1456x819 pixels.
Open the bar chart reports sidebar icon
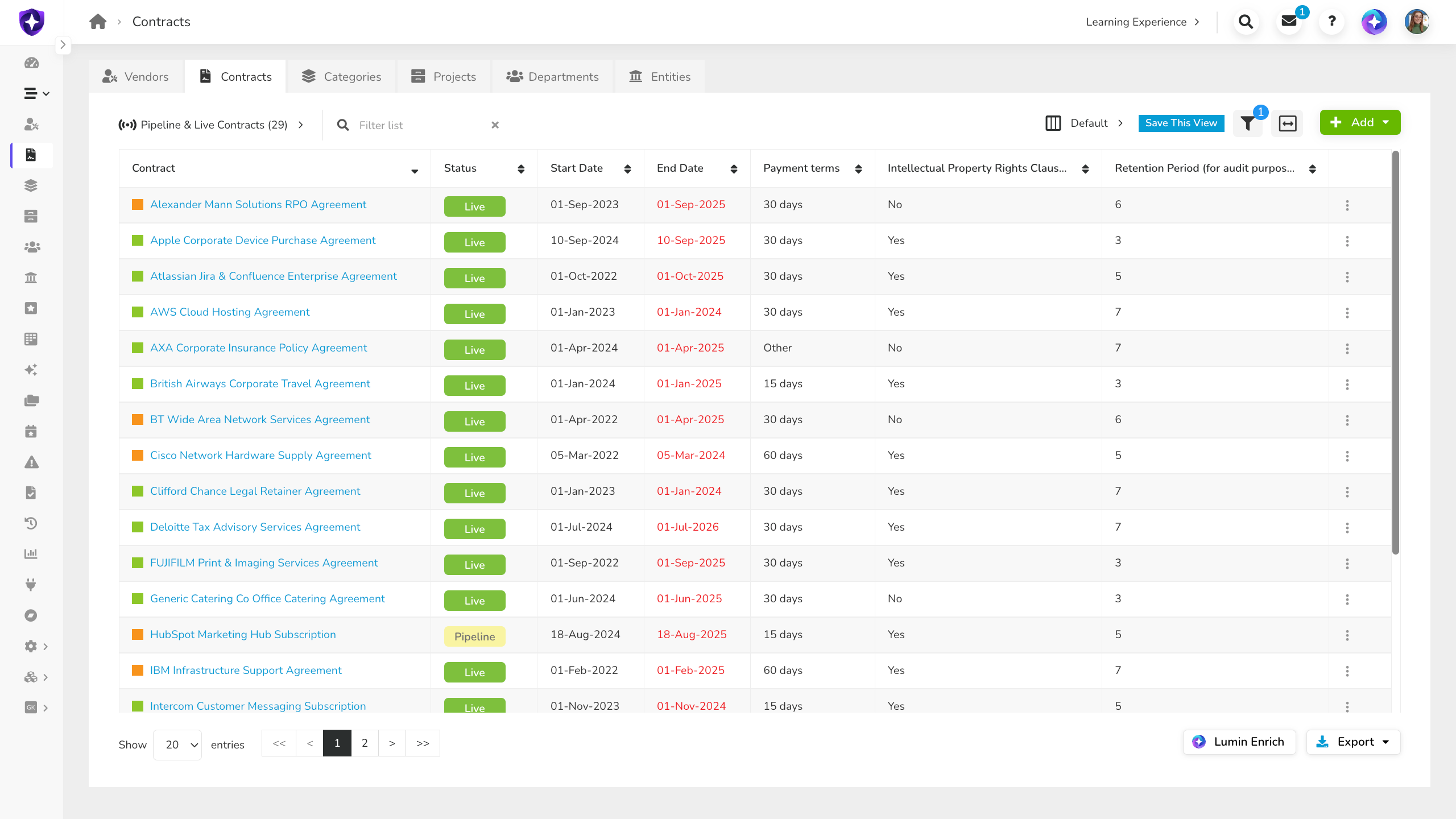(31, 554)
